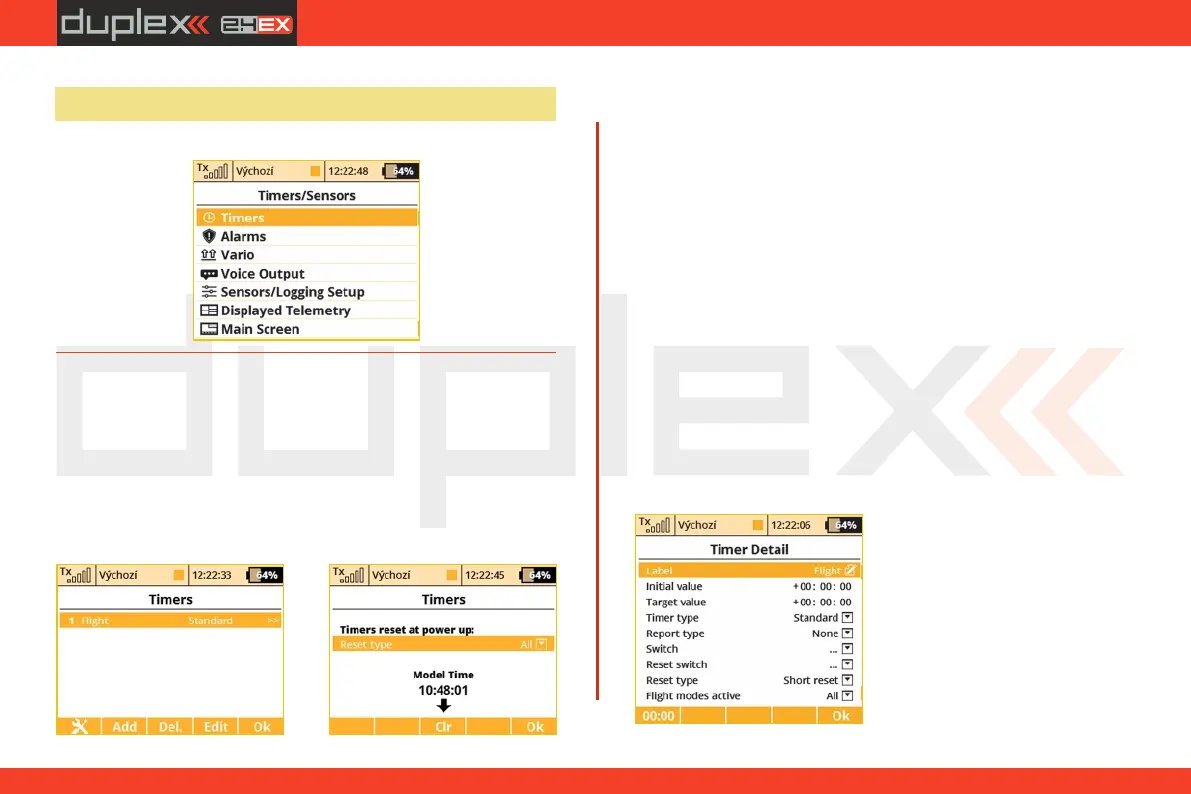Open the Switch row dropdown in Timer Detail
Screen dimensions: 1191x794
(848, 649)
